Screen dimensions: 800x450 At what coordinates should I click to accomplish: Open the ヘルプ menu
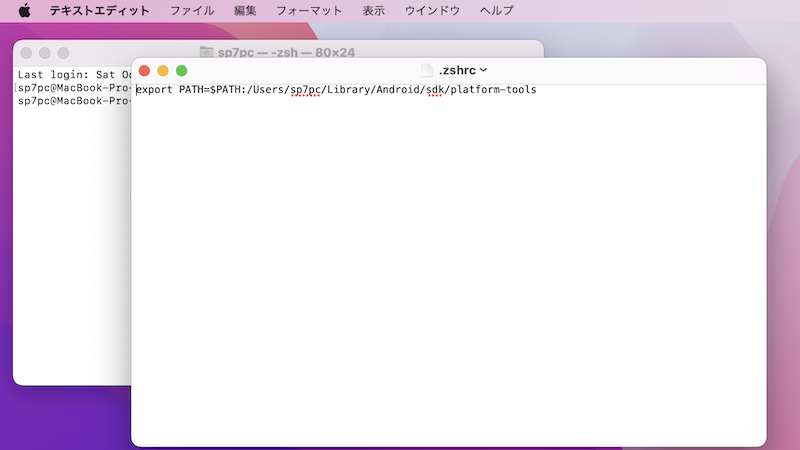coord(497,11)
